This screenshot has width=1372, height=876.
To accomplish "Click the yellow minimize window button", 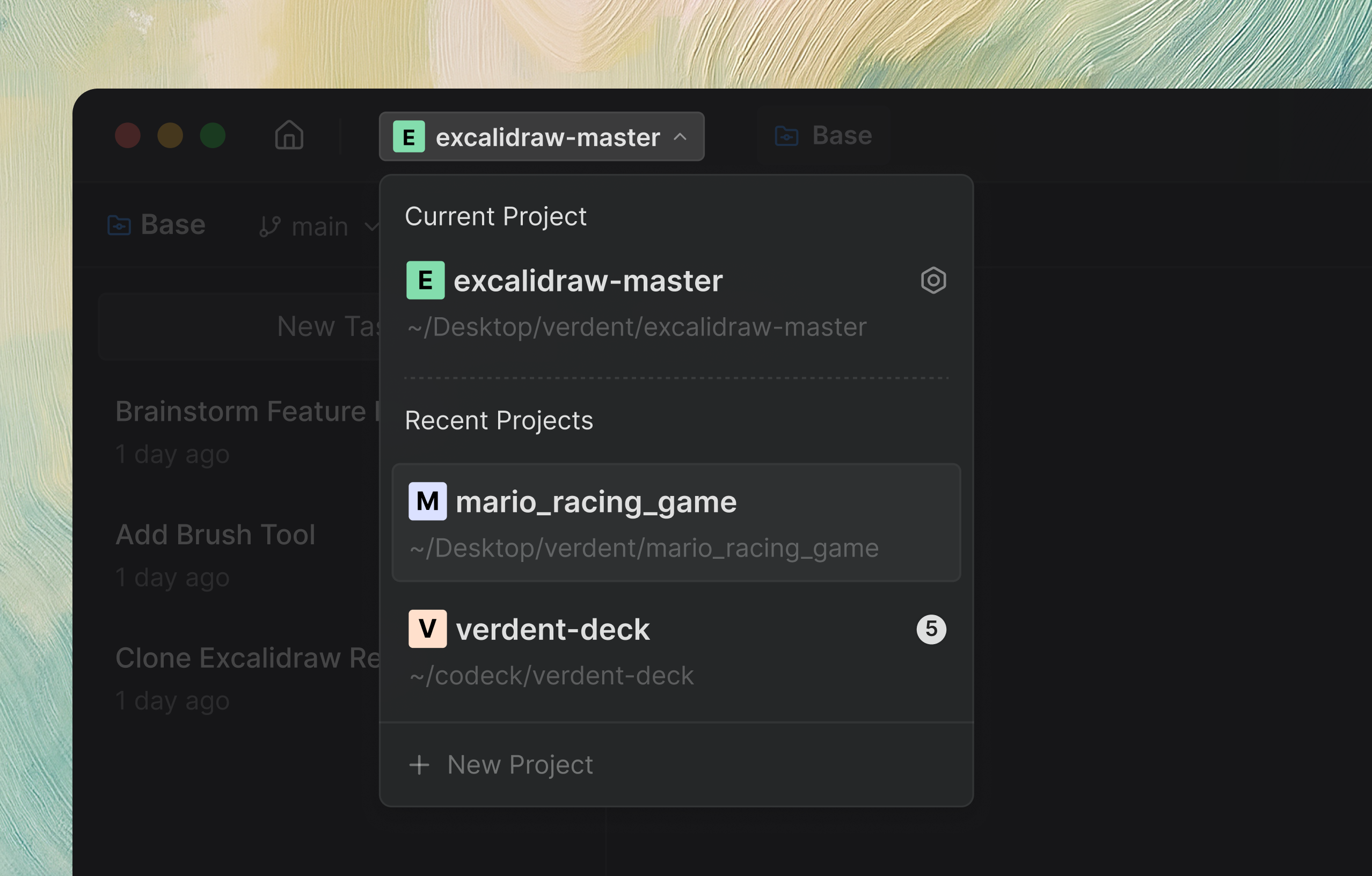I will [170, 136].
